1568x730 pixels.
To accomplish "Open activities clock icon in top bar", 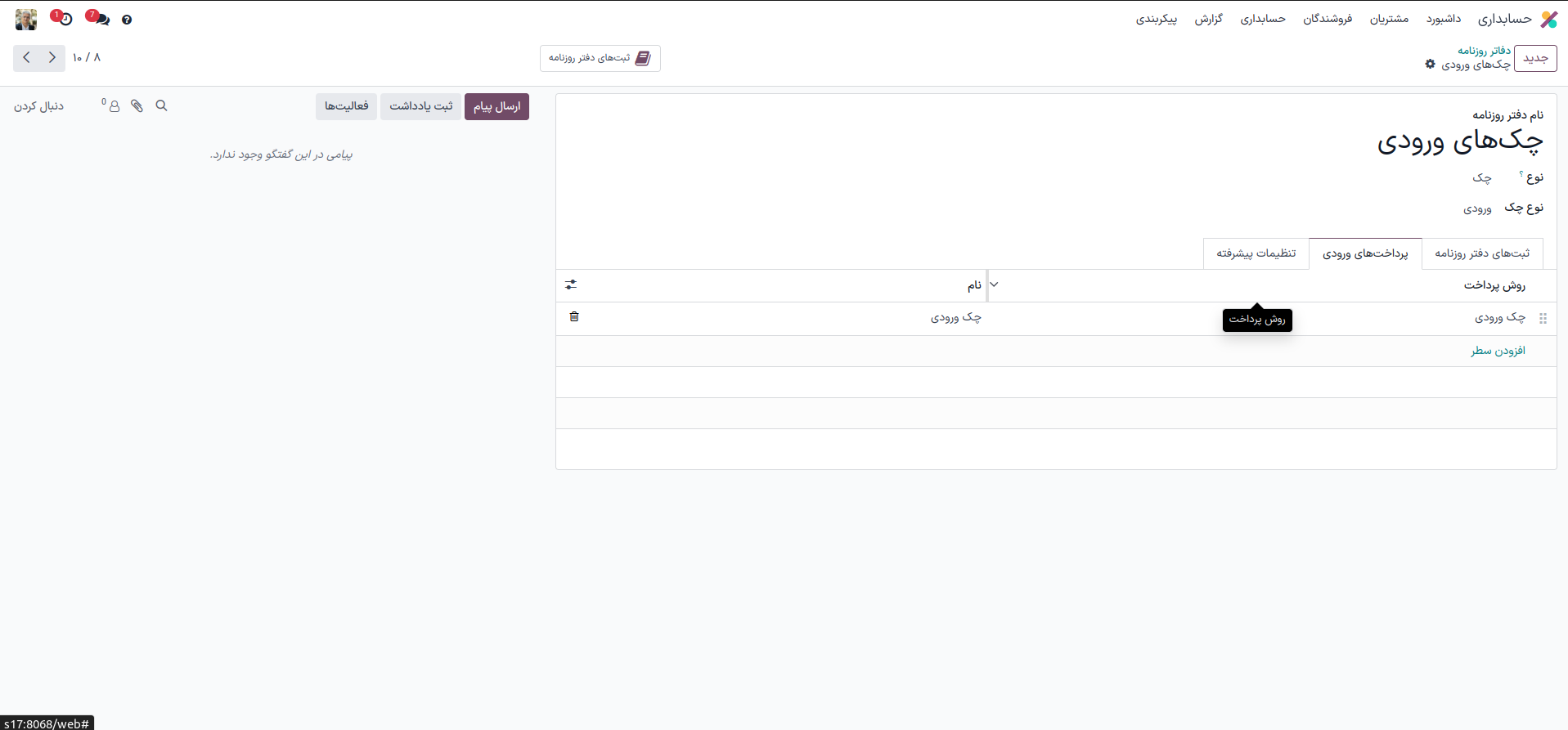I will pyautogui.click(x=63, y=18).
